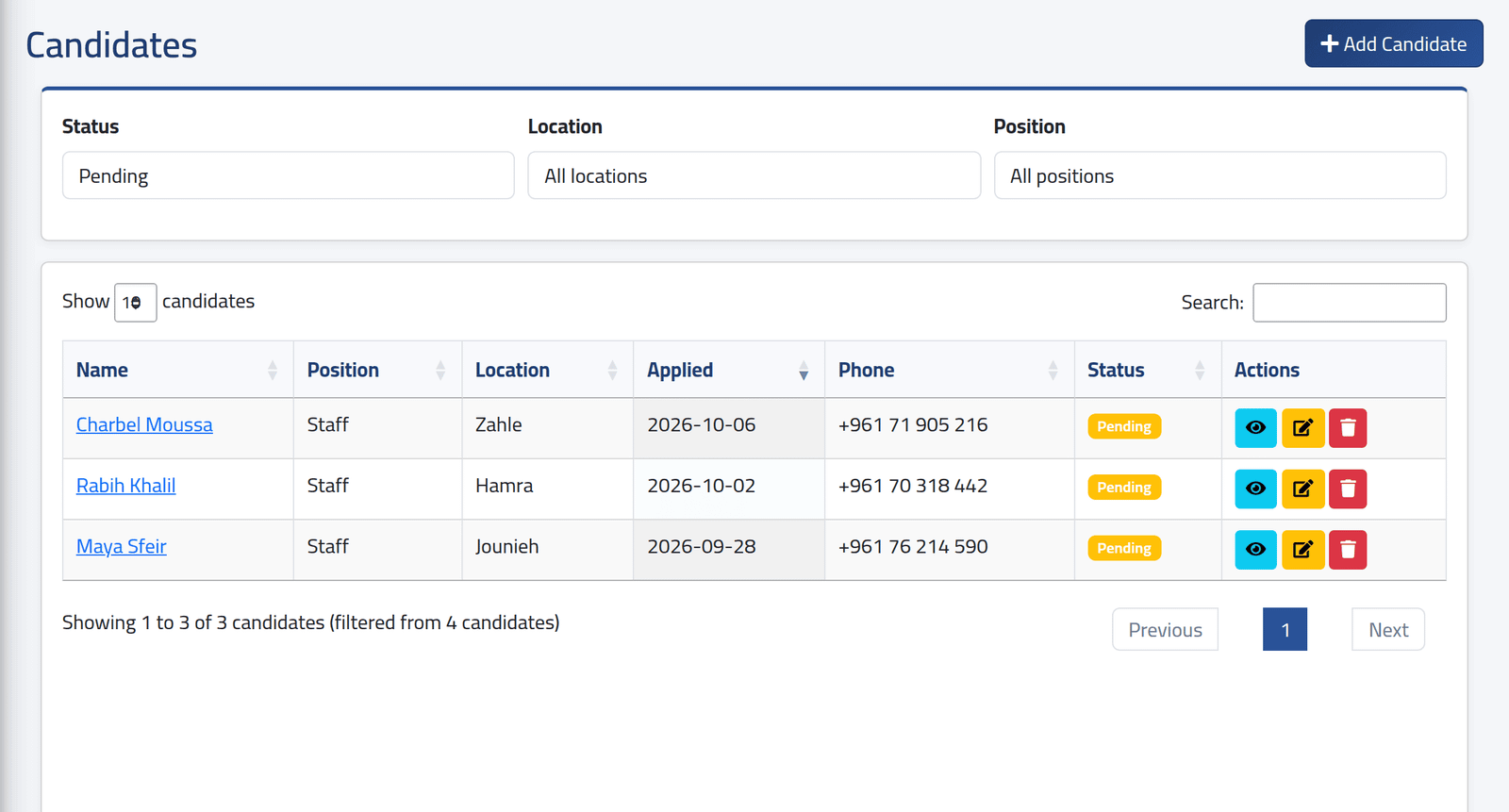Go to page 1 of results
Image resolution: width=1509 pixels, height=812 pixels.
[1285, 629]
